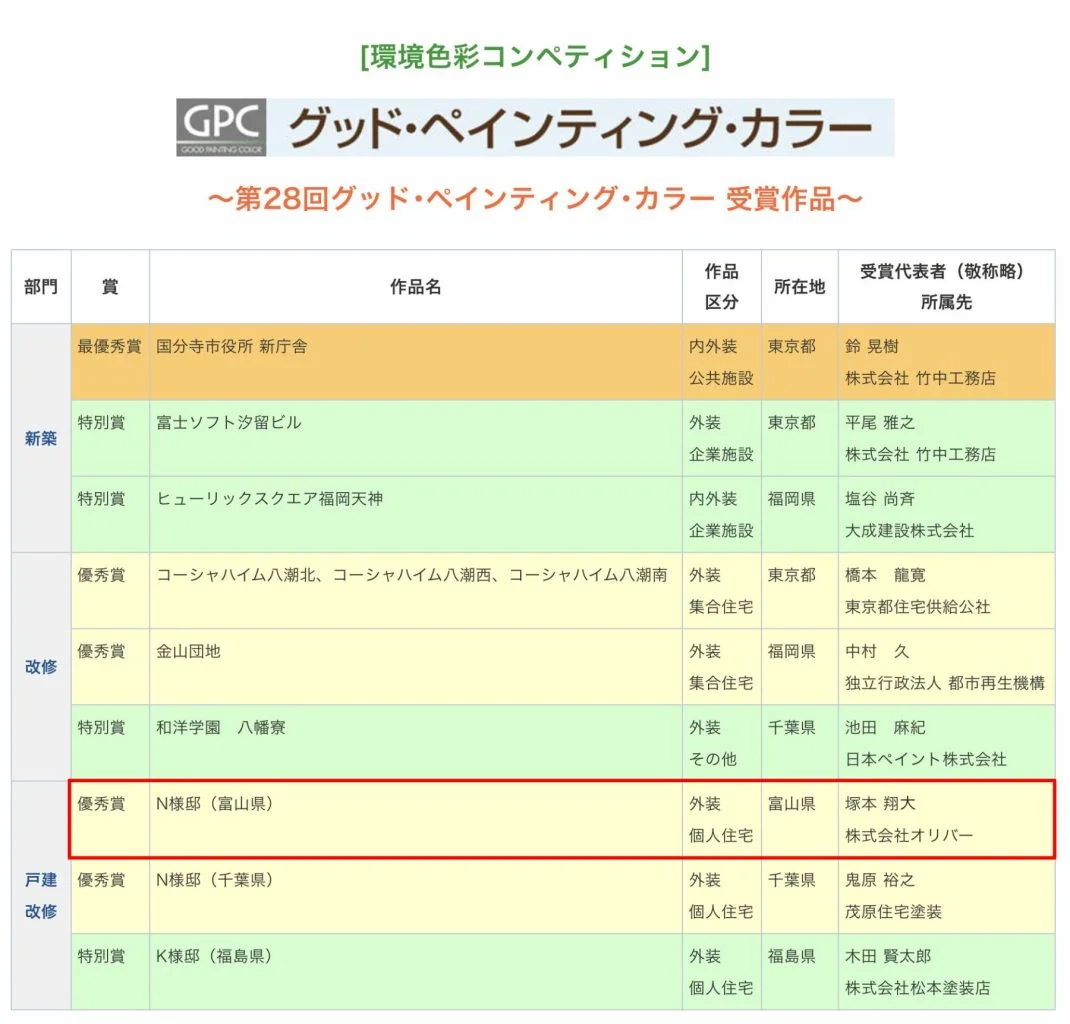Select the 富士ソフト汐留ビル entry
The width and height of the screenshot is (1070, 1024).
(x=229, y=423)
